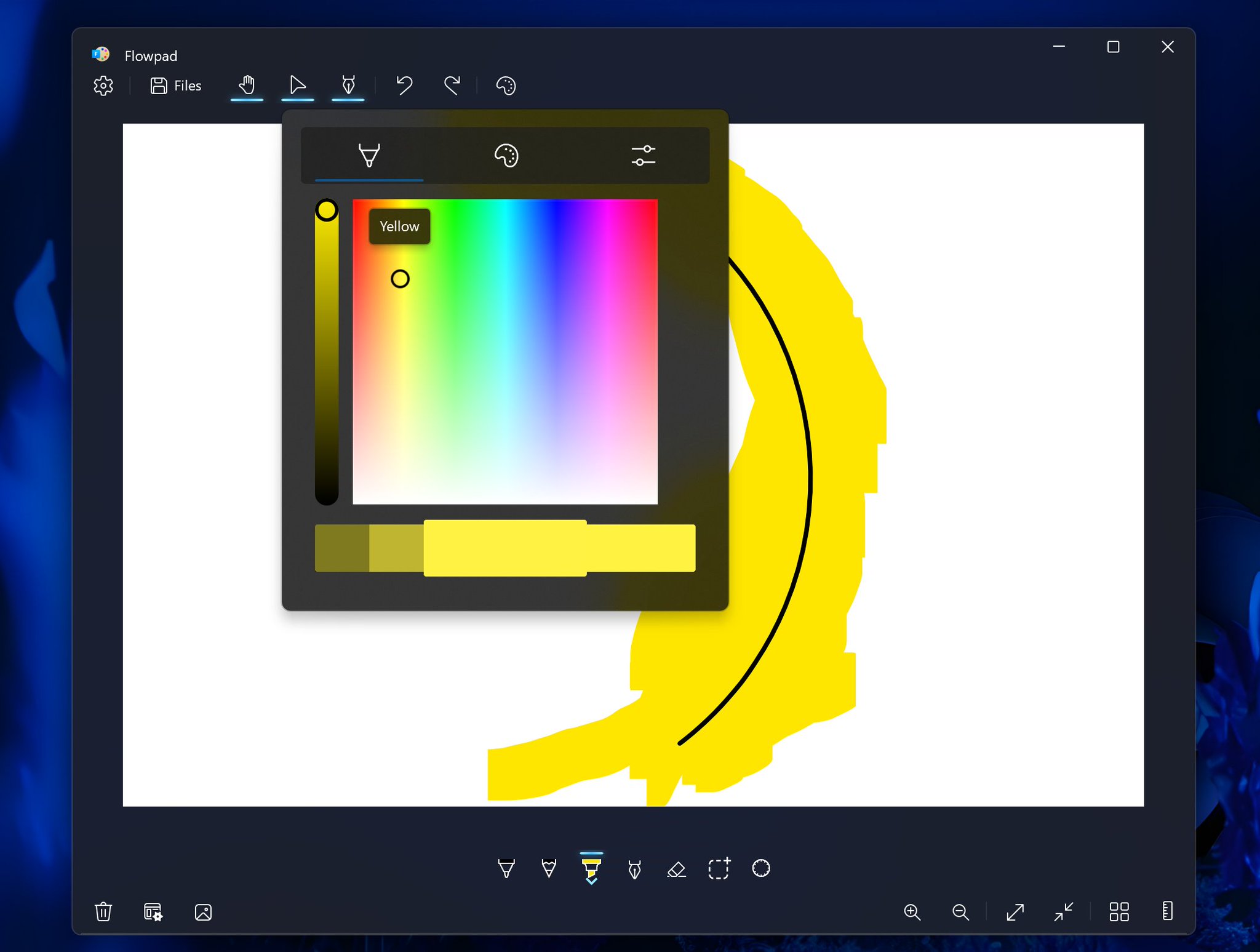Screen dimensions: 1260x952
Task: Switch to the palette tab in the color picker
Action: tap(506, 156)
